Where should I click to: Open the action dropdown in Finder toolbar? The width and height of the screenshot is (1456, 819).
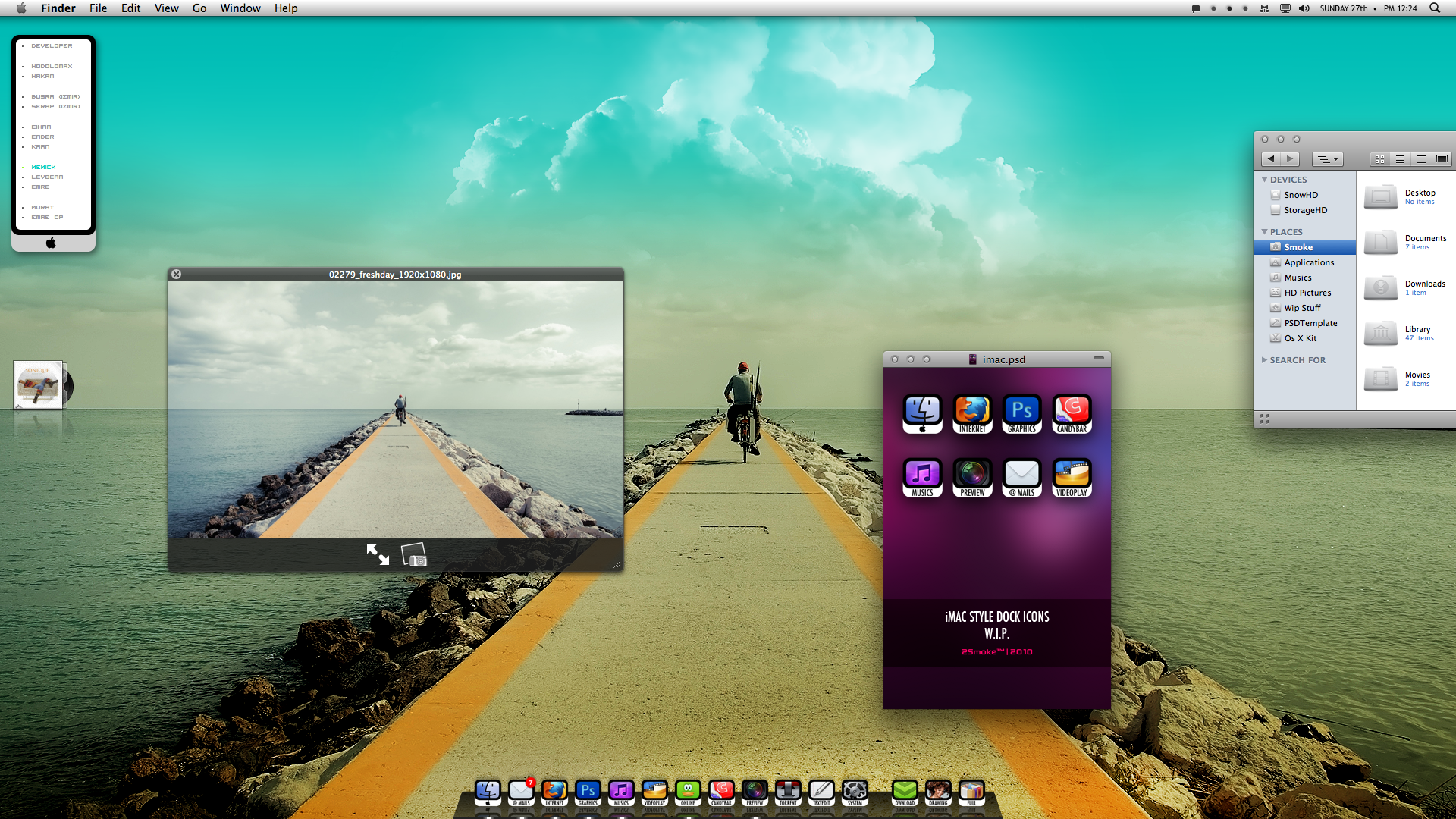1327,159
